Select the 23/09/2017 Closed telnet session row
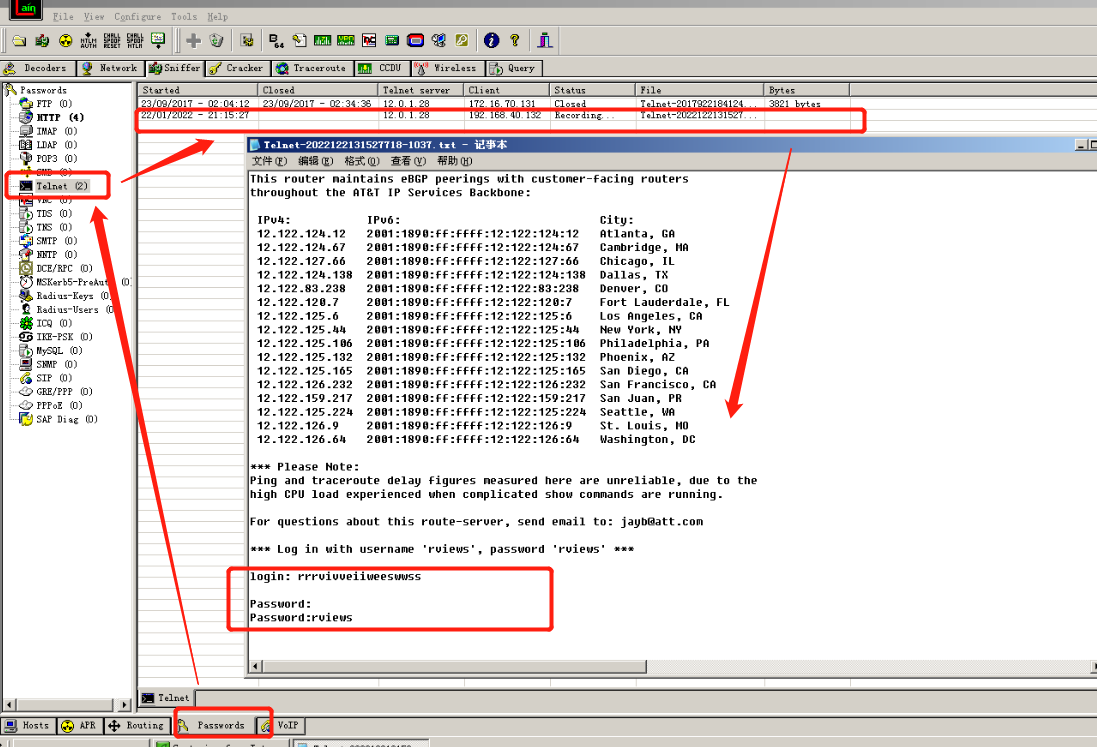This screenshot has width=1097, height=747. [x=493, y=104]
